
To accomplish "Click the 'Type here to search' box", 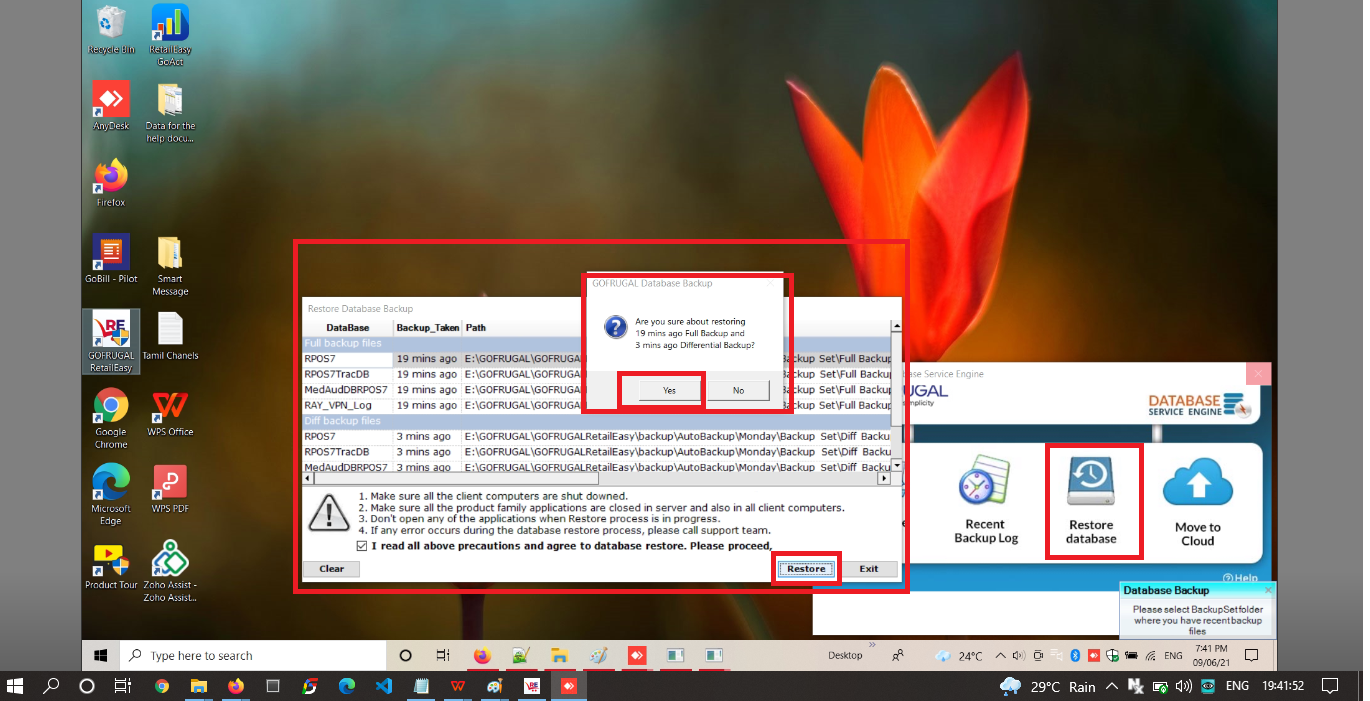I will 253,656.
